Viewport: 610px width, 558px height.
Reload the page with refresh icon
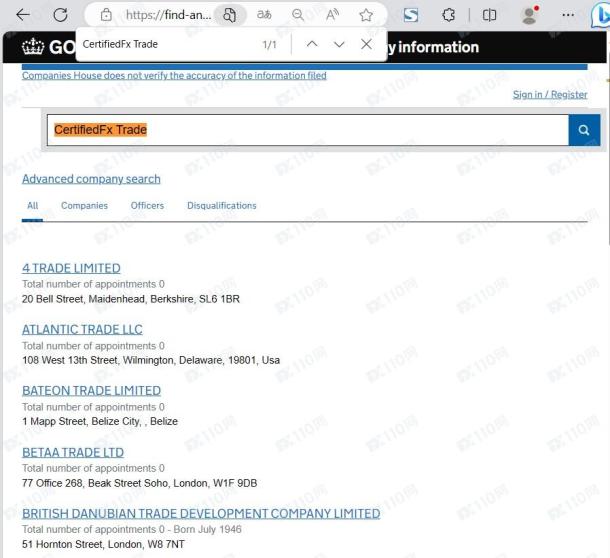pyautogui.click(x=60, y=15)
